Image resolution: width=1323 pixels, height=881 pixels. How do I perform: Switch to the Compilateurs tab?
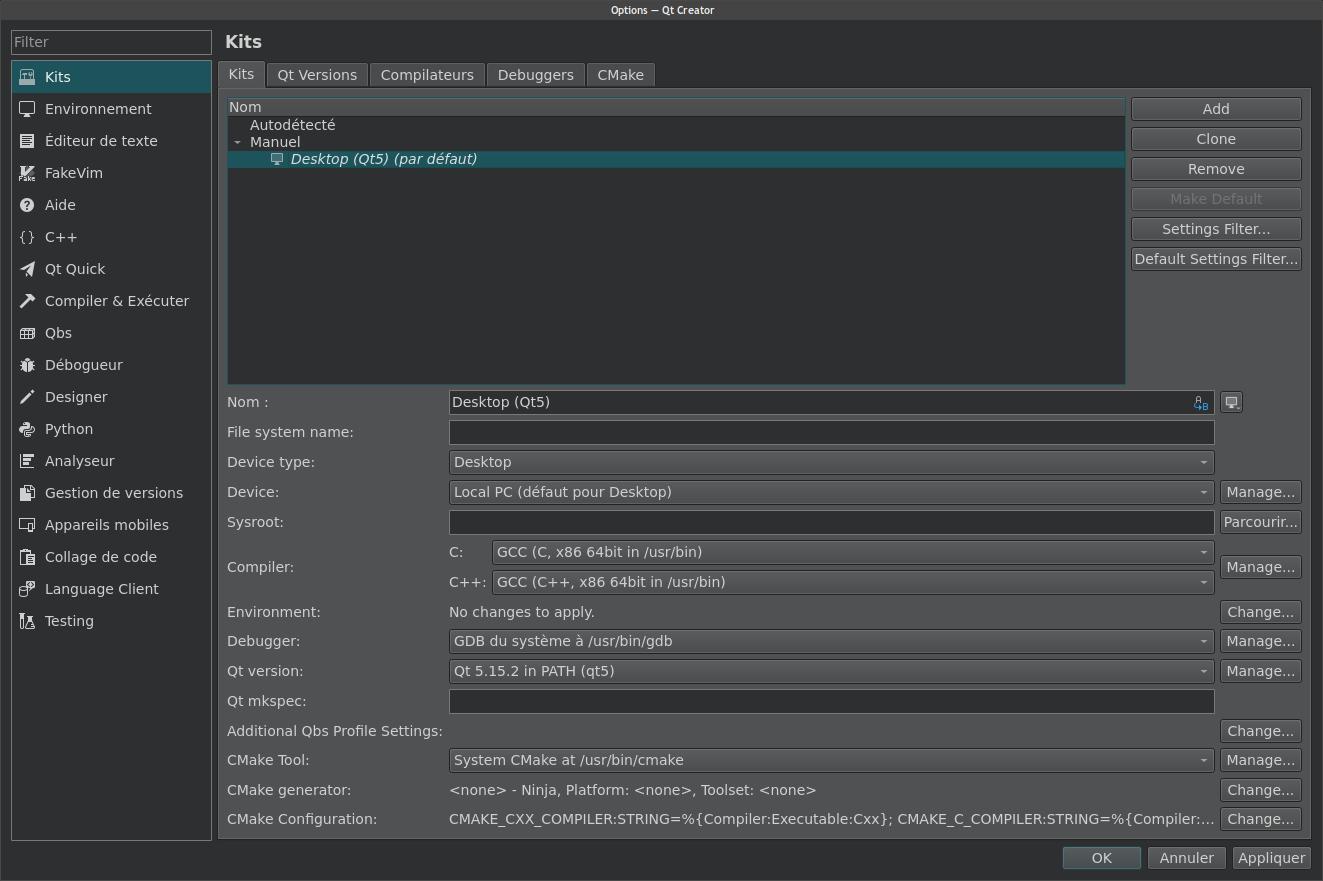[x=427, y=75]
